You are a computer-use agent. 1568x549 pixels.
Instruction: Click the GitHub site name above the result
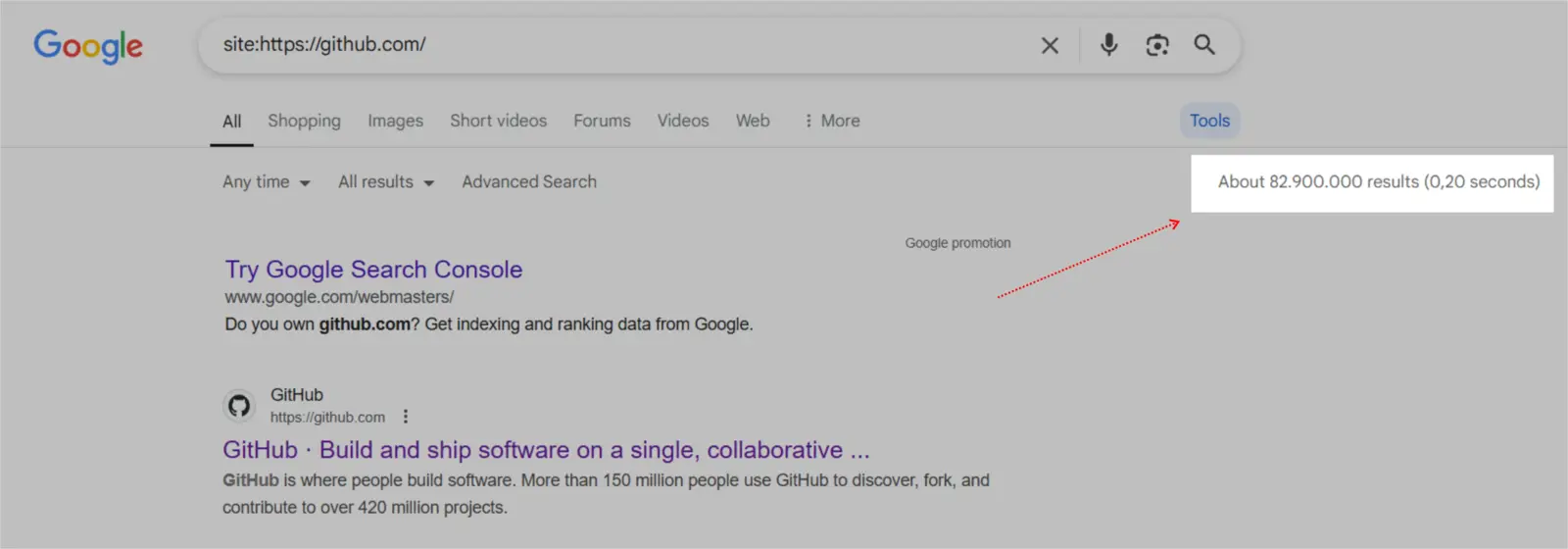click(x=296, y=395)
